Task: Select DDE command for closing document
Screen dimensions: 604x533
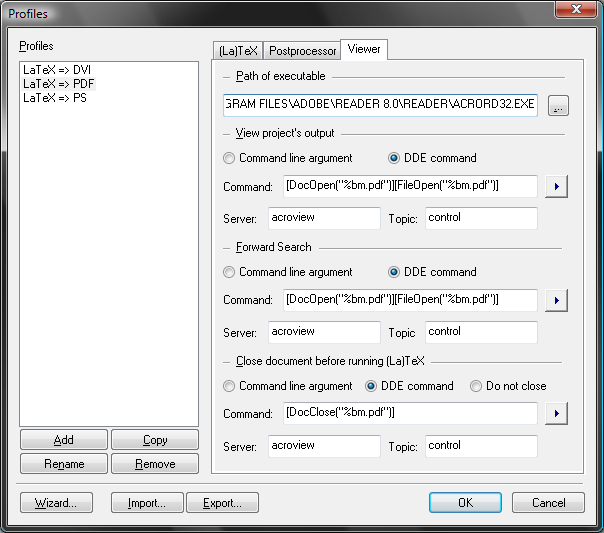Action: [x=409, y=386]
